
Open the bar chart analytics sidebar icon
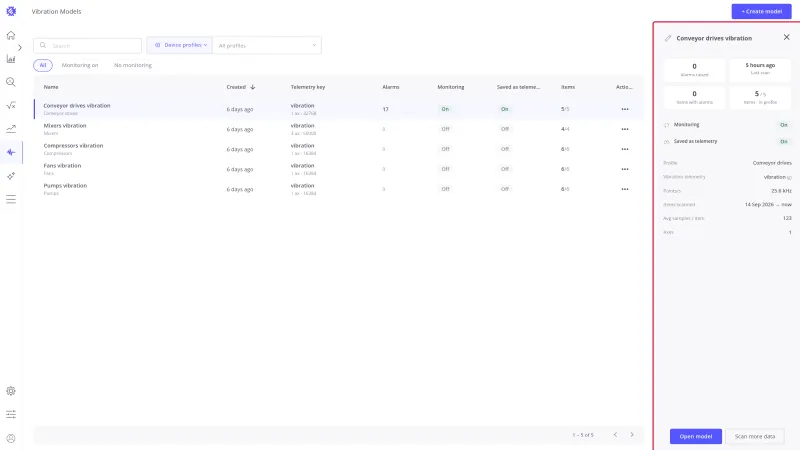pyautogui.click(x=11, y=59)
